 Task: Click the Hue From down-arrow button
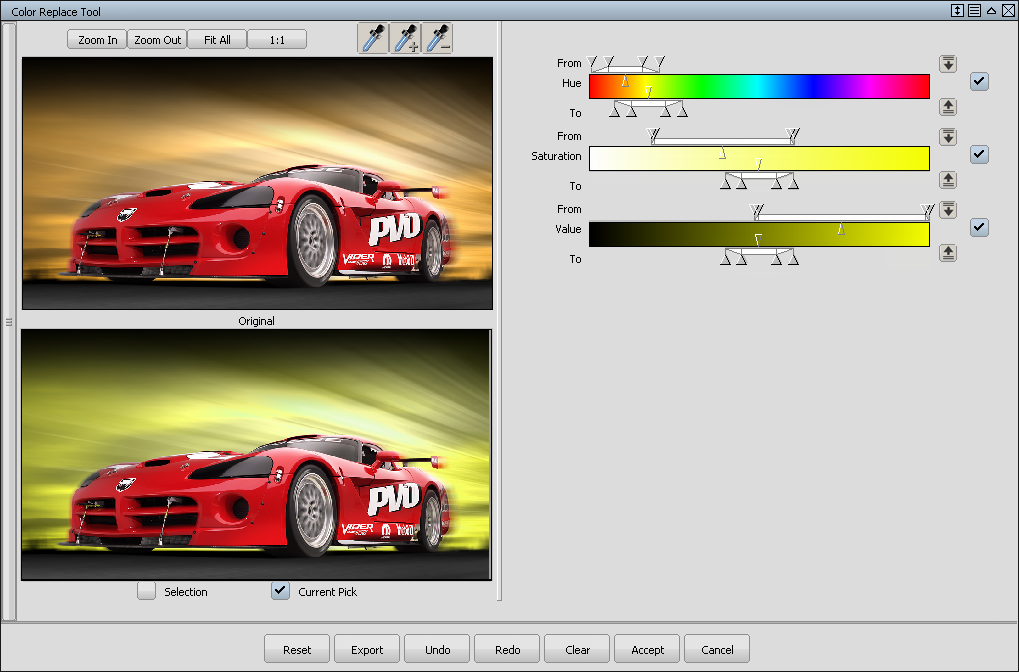[948, 64]
